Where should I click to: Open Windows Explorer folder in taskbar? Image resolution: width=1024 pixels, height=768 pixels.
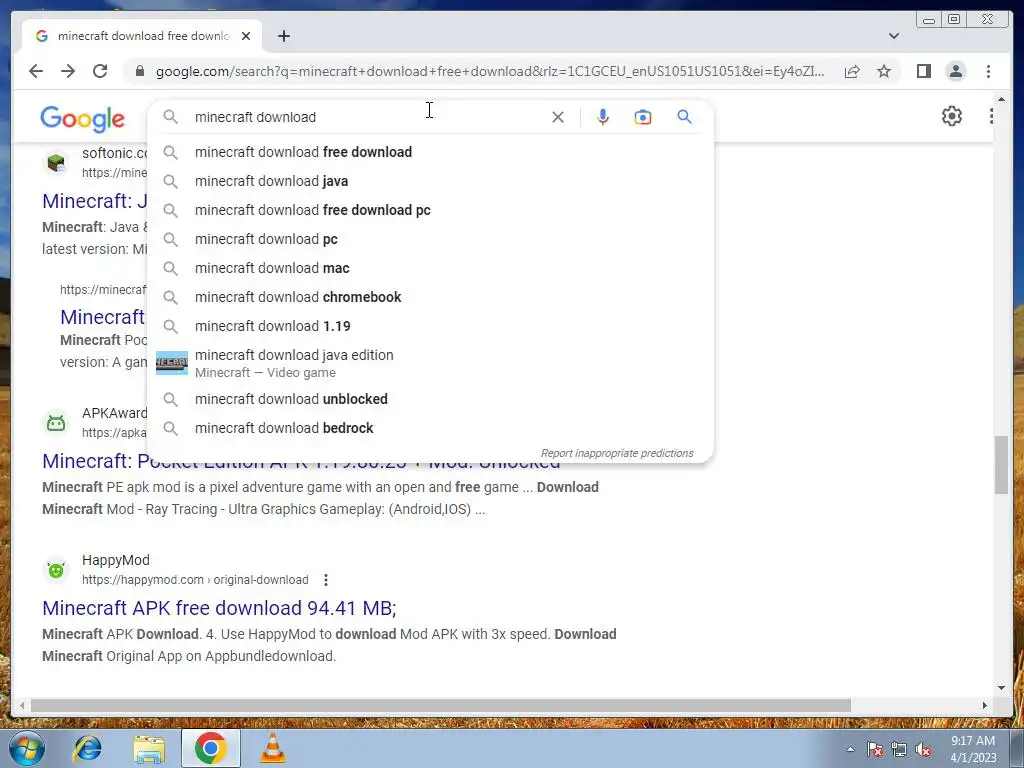149,748
